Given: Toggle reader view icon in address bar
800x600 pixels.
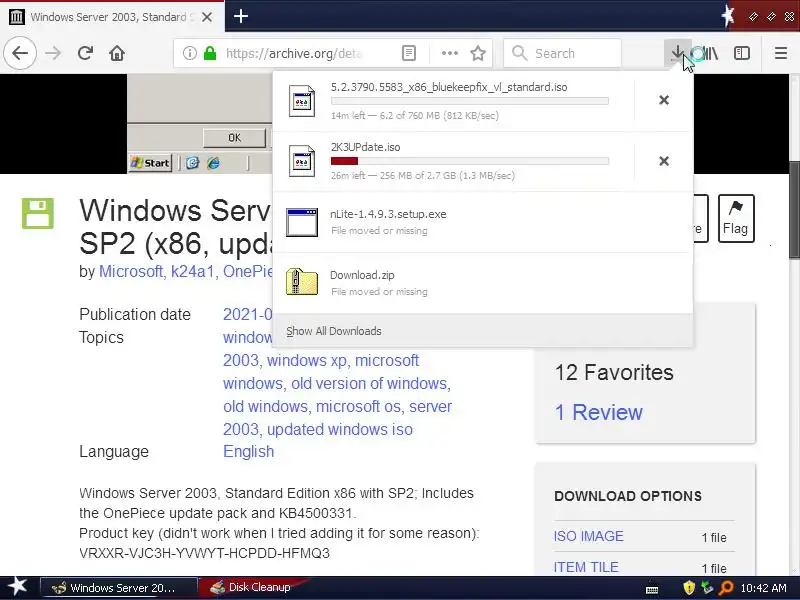Looking at the screenshot, I should pos(409,53).
